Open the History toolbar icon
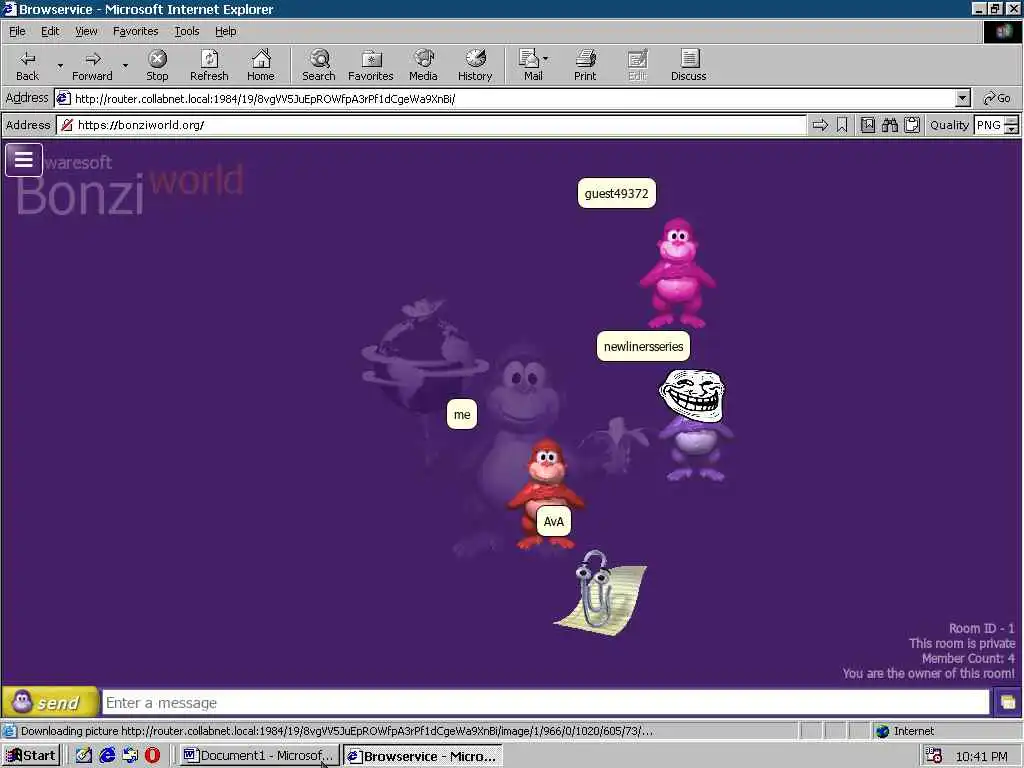This screenshot has width=1024, height=768. pos(475,65)
